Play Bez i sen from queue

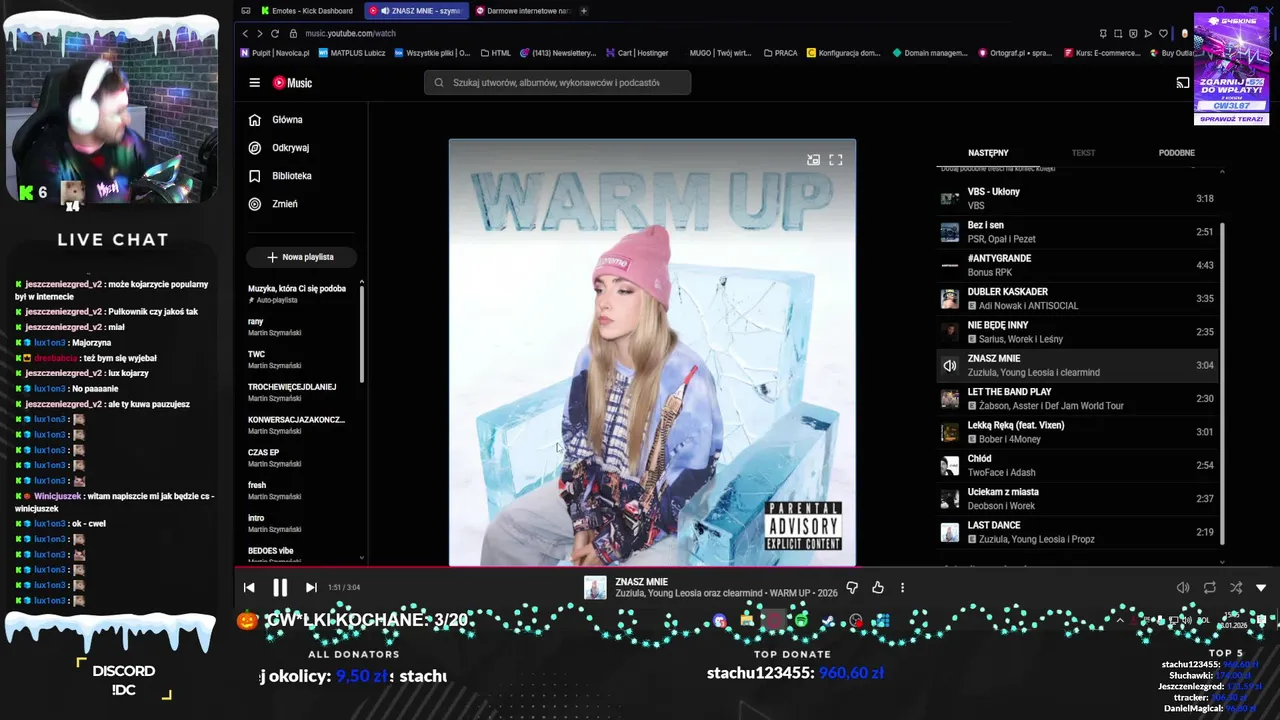1078,232
